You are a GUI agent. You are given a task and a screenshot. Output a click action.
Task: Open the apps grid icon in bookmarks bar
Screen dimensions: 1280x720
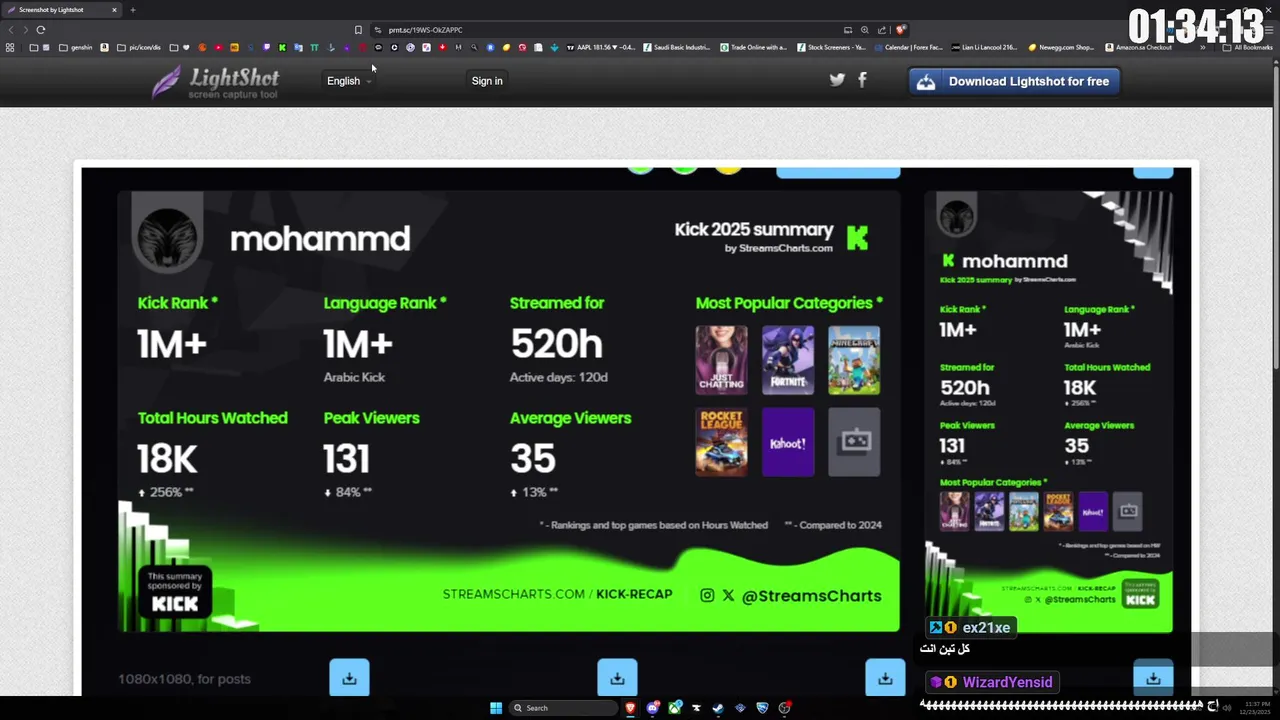(x=10, y=47)
